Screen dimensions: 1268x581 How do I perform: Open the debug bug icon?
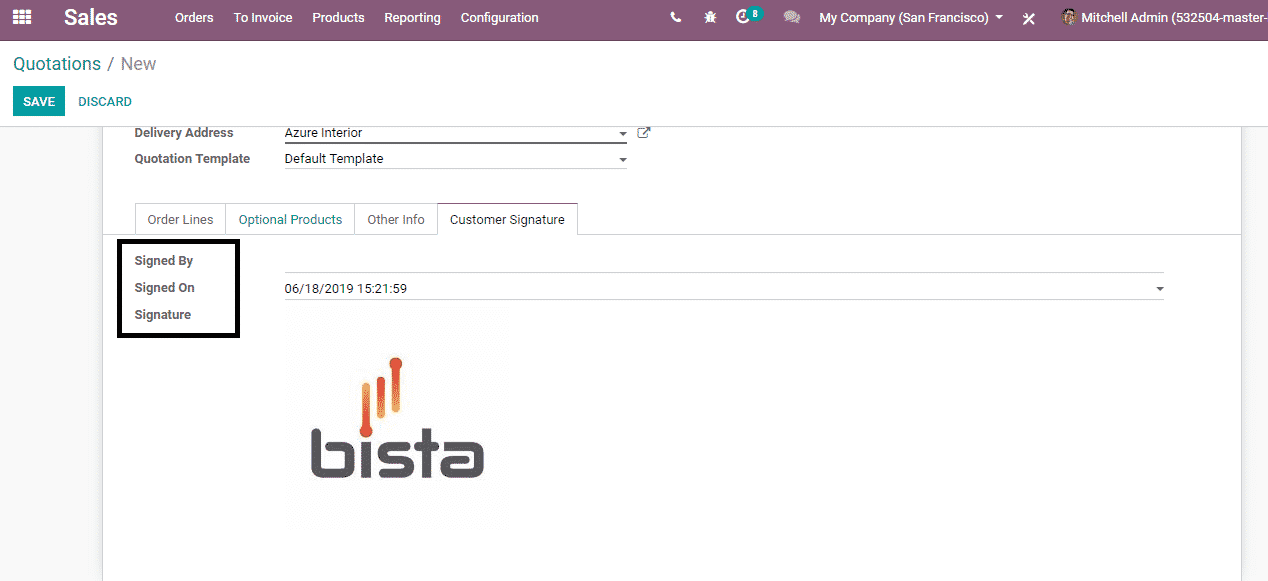click(x=710, y=18)
